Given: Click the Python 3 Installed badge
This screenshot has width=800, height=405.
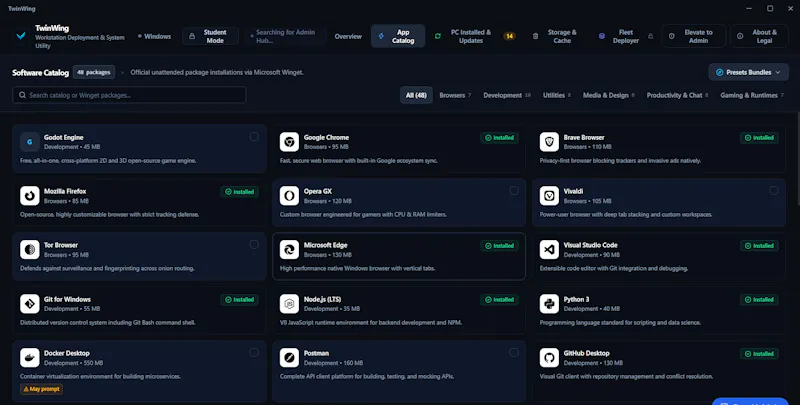Looking at the screenshot, I should point(759,300).
